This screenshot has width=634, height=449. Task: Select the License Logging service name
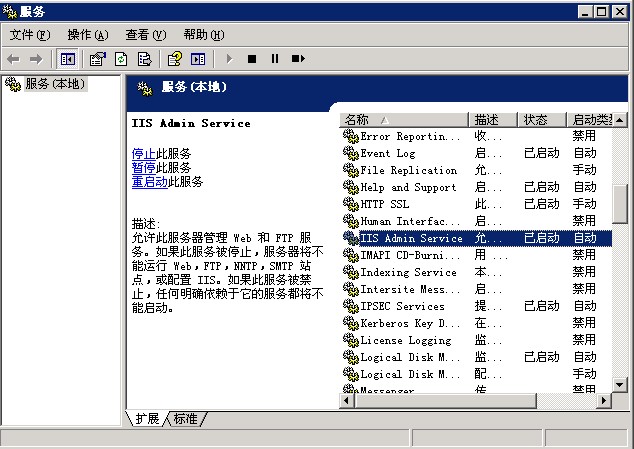coord(406,340)
